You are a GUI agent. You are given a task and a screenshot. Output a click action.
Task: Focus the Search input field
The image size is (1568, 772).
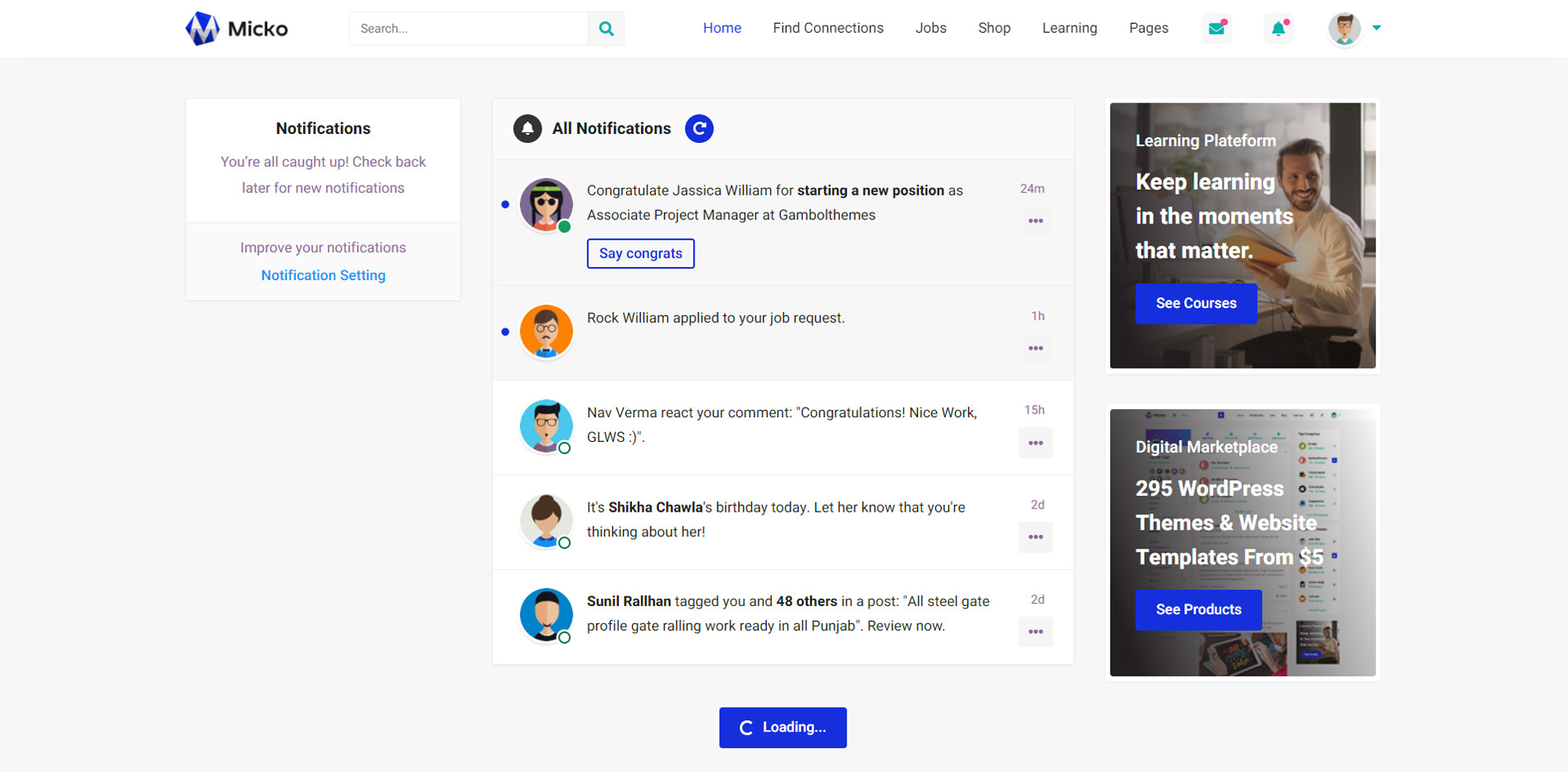click(468, 29)
